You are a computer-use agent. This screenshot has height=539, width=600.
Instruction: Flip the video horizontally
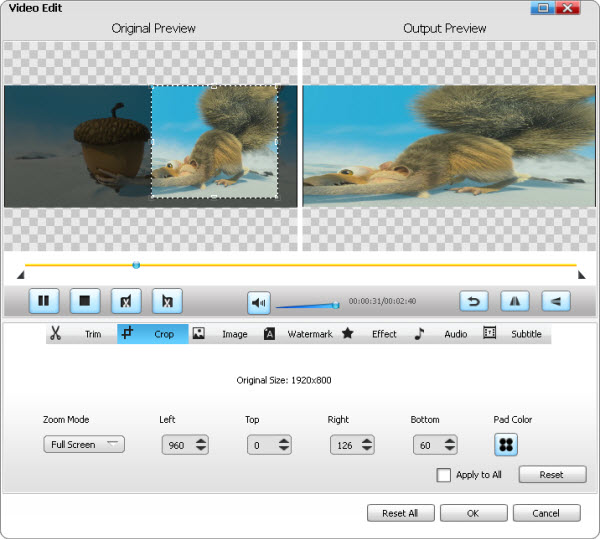pyautogui.click(x=515, y=301)
